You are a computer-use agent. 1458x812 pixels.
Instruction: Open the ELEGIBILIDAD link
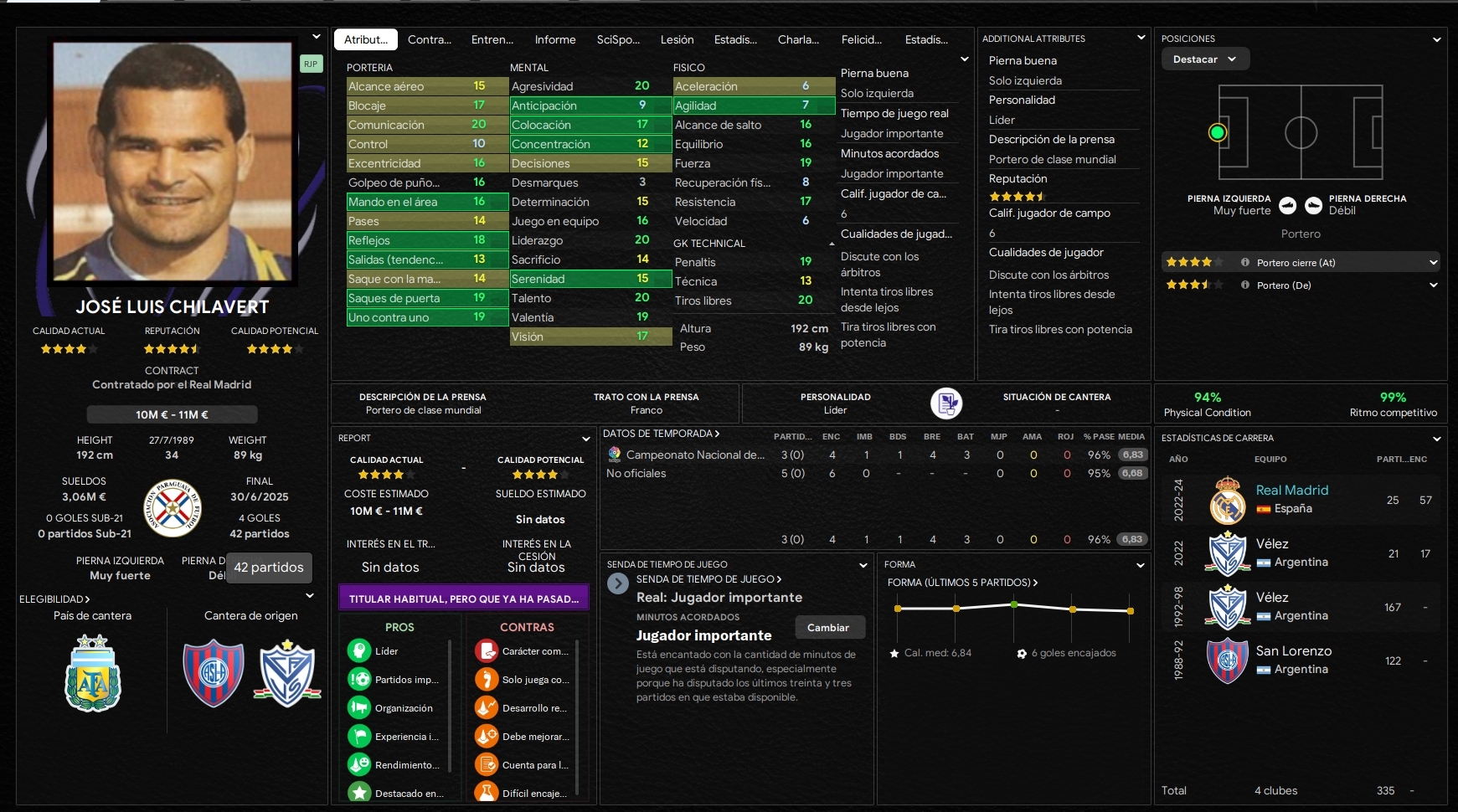click(x=54, y=599)
